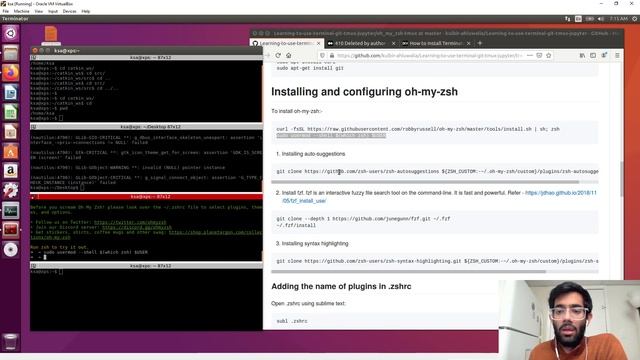Image resolution: width=640 pixels, height=360 pixels.
Task: Open tracking protection shield icon
Action: coord(322,56)
